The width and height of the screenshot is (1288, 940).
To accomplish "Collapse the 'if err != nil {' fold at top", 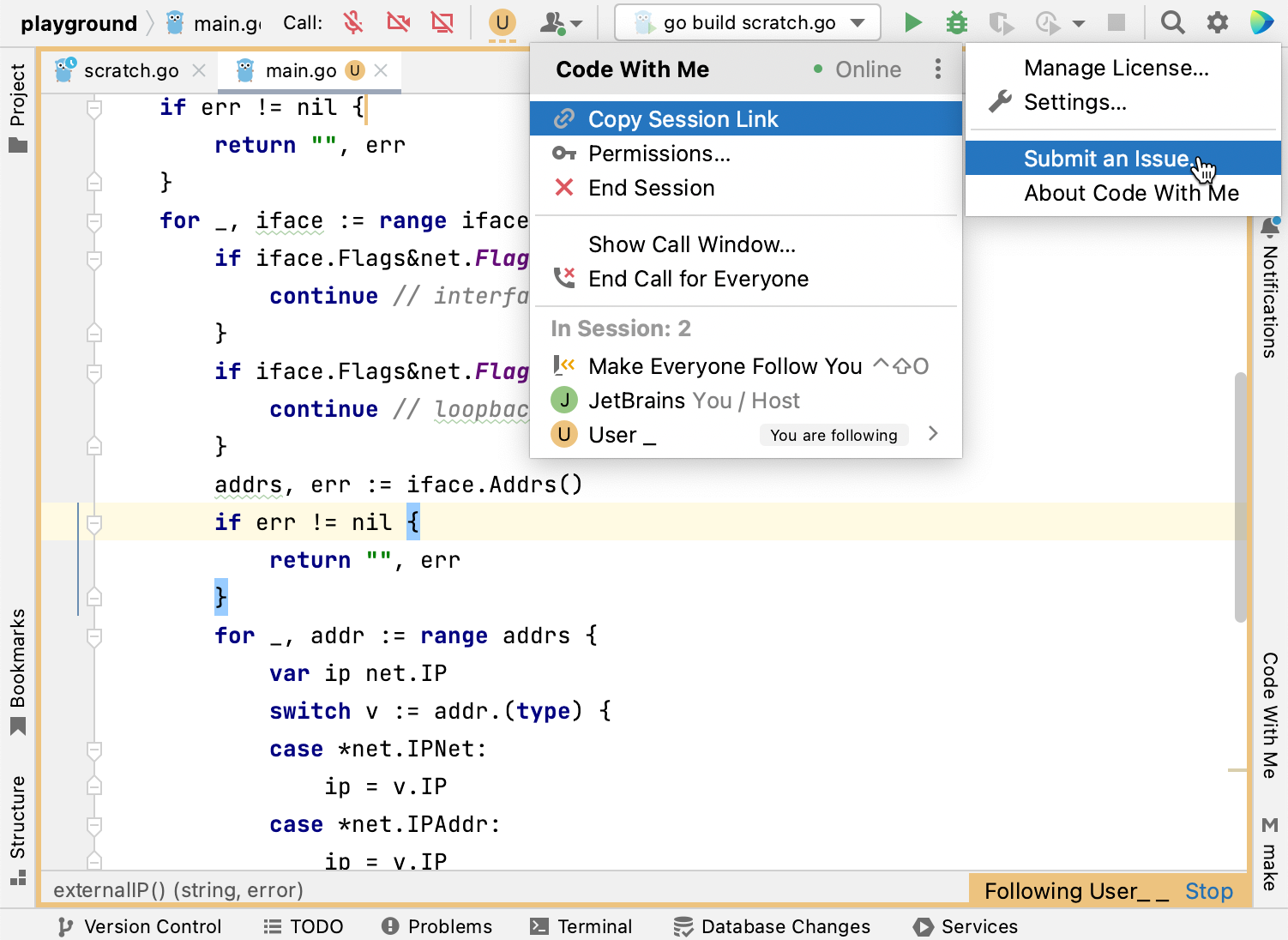I will coord(94,108).
